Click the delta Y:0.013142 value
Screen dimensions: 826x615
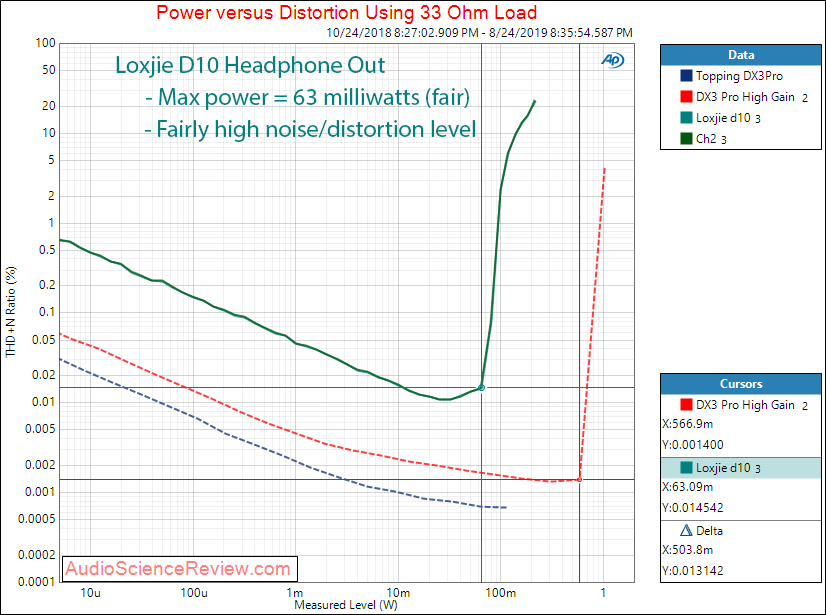(x=693, y=571)
